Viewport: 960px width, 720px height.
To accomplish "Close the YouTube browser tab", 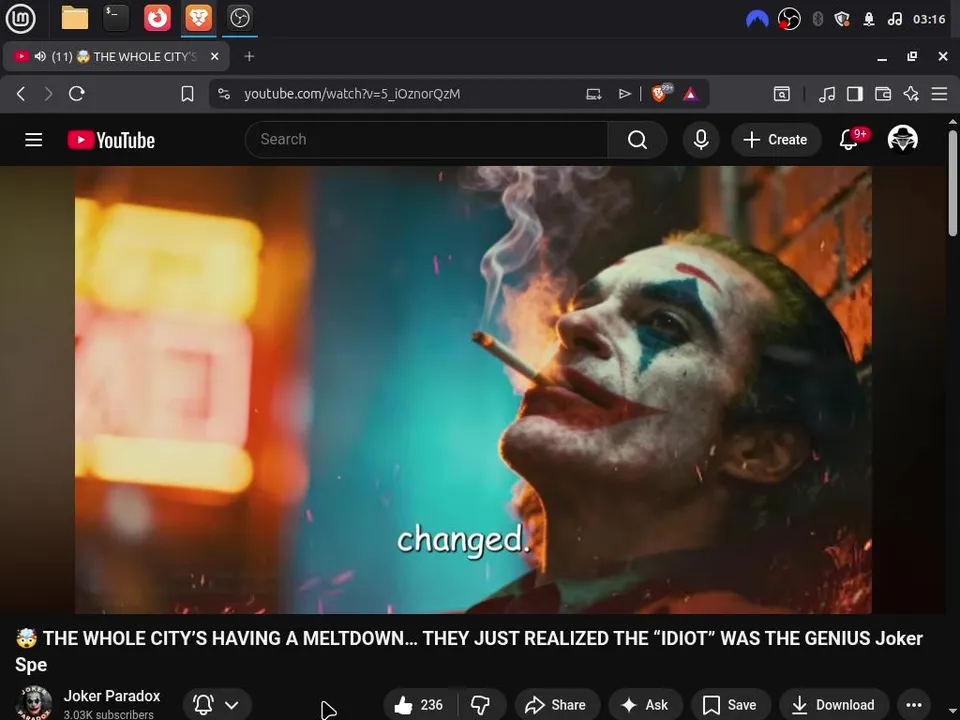I will coord(214,56).
